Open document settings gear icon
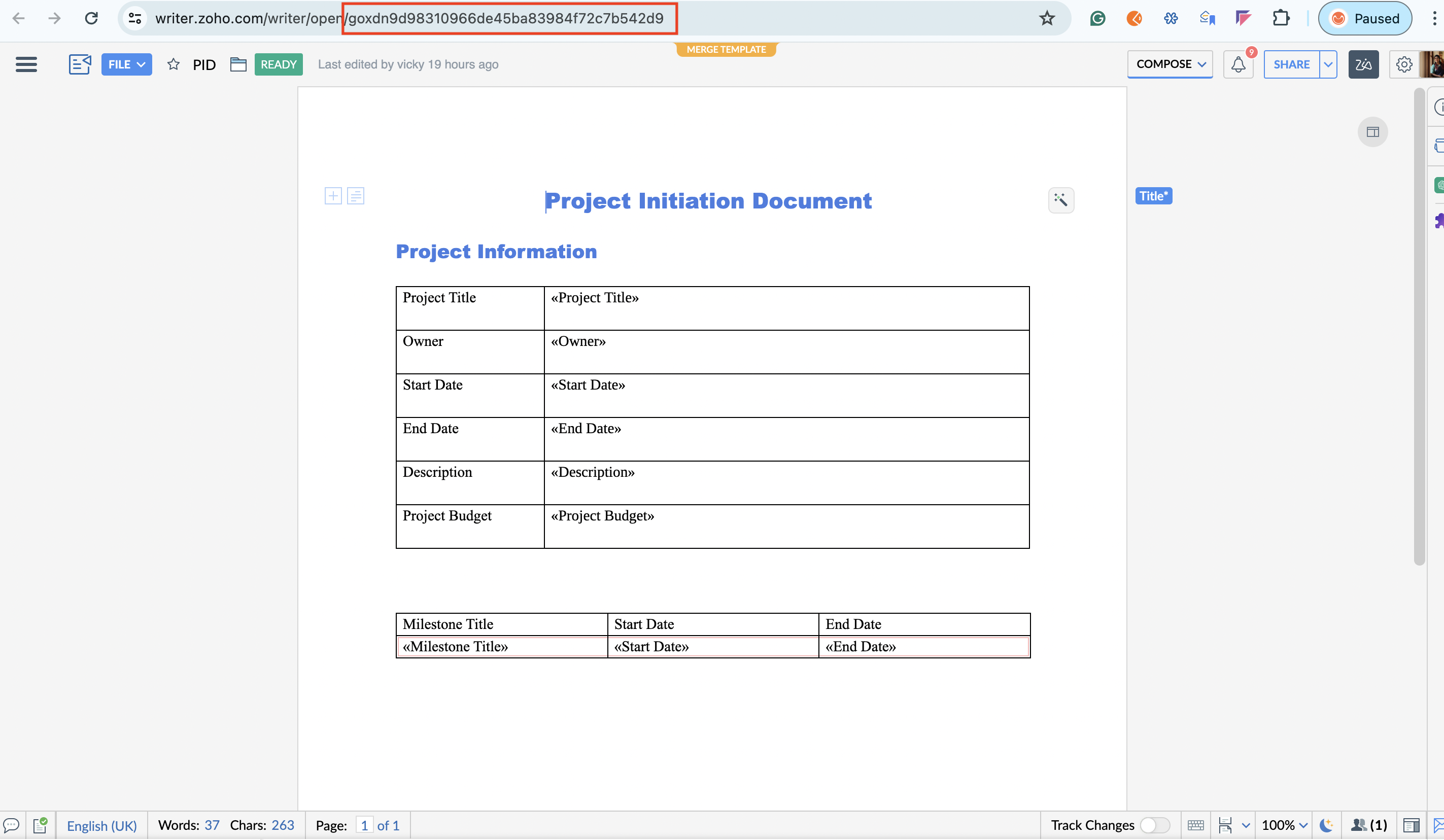Viewport: 1444px width, 840px height. click(1403, 64)
